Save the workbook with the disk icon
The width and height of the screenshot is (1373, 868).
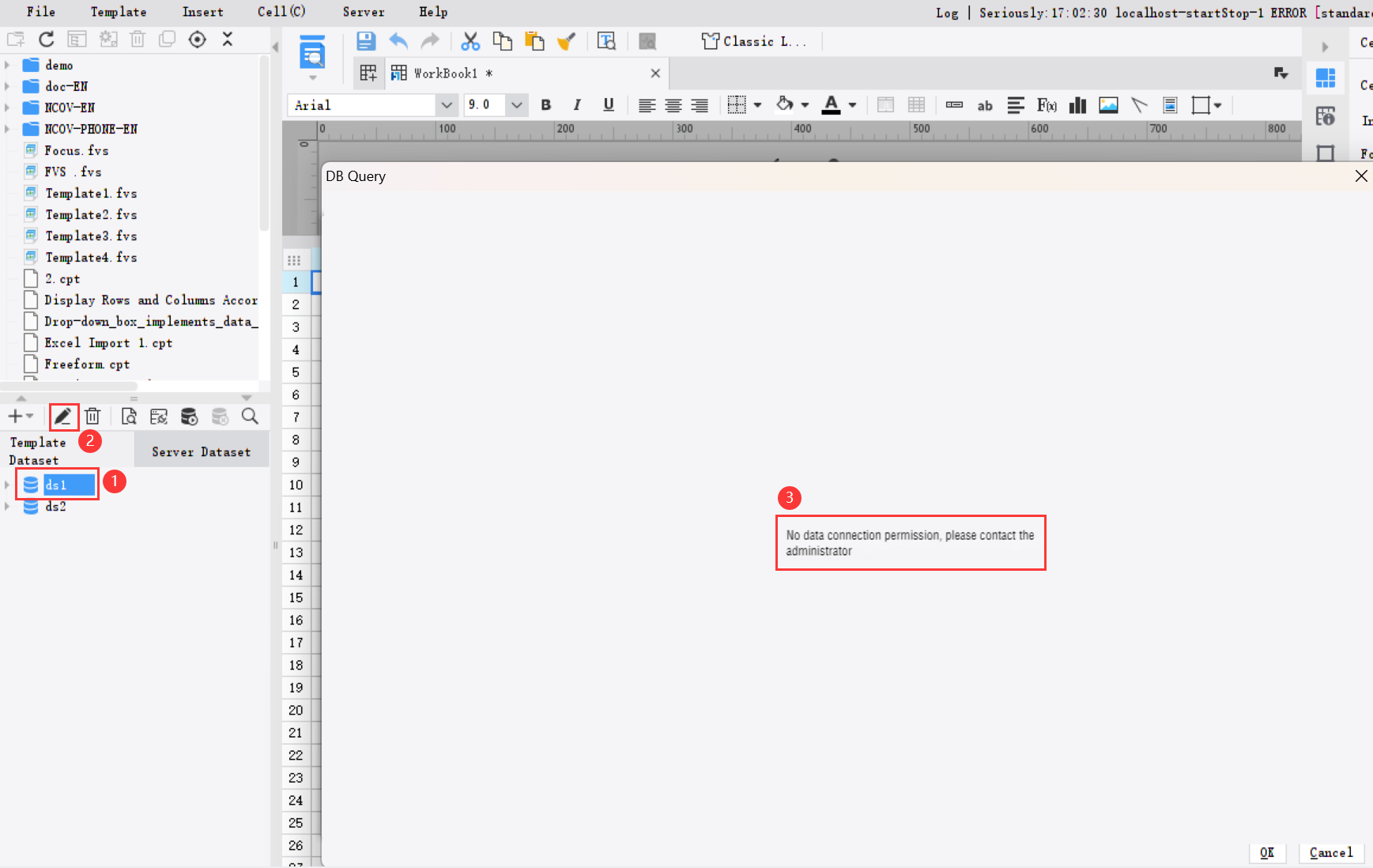pyautogui.click(x=366, y=40)
